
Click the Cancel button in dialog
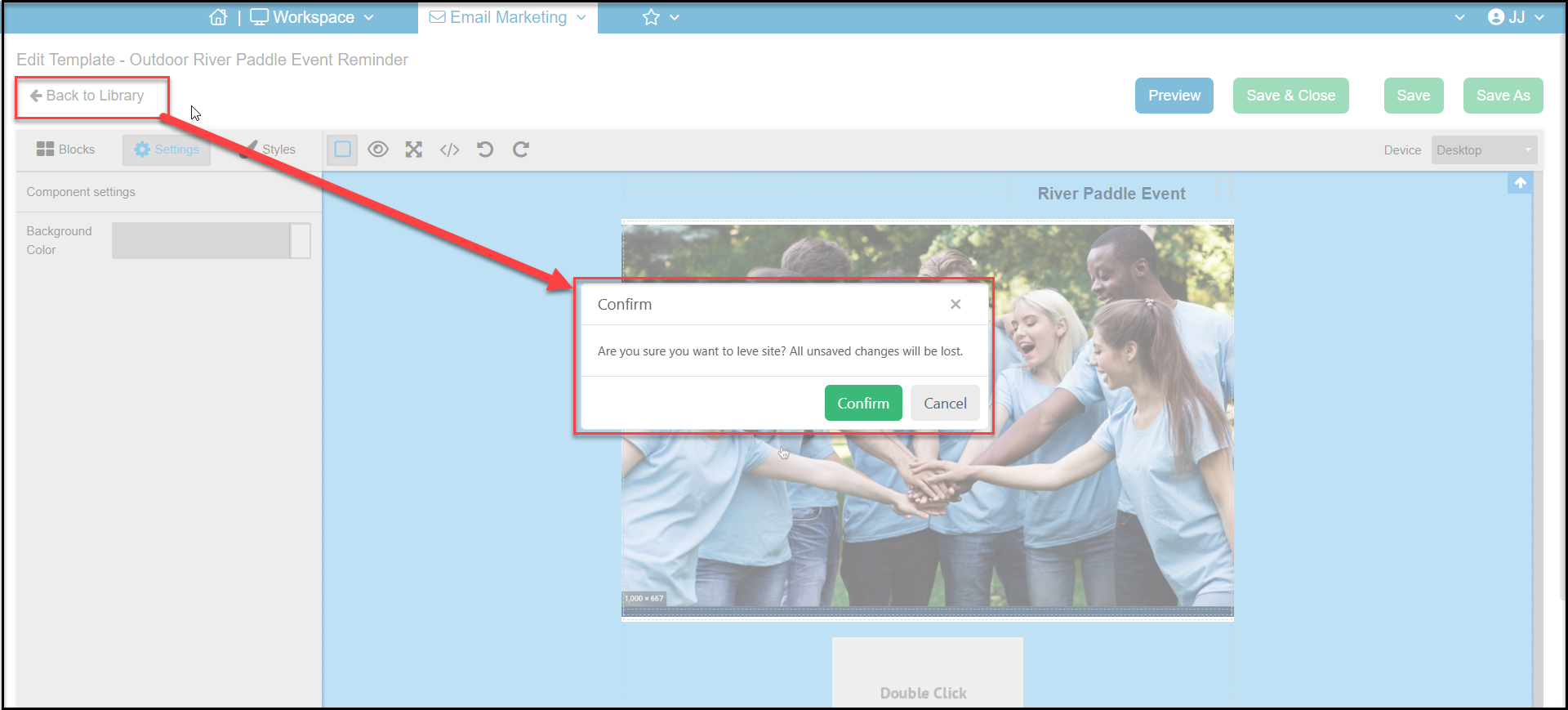click(945, 403)
